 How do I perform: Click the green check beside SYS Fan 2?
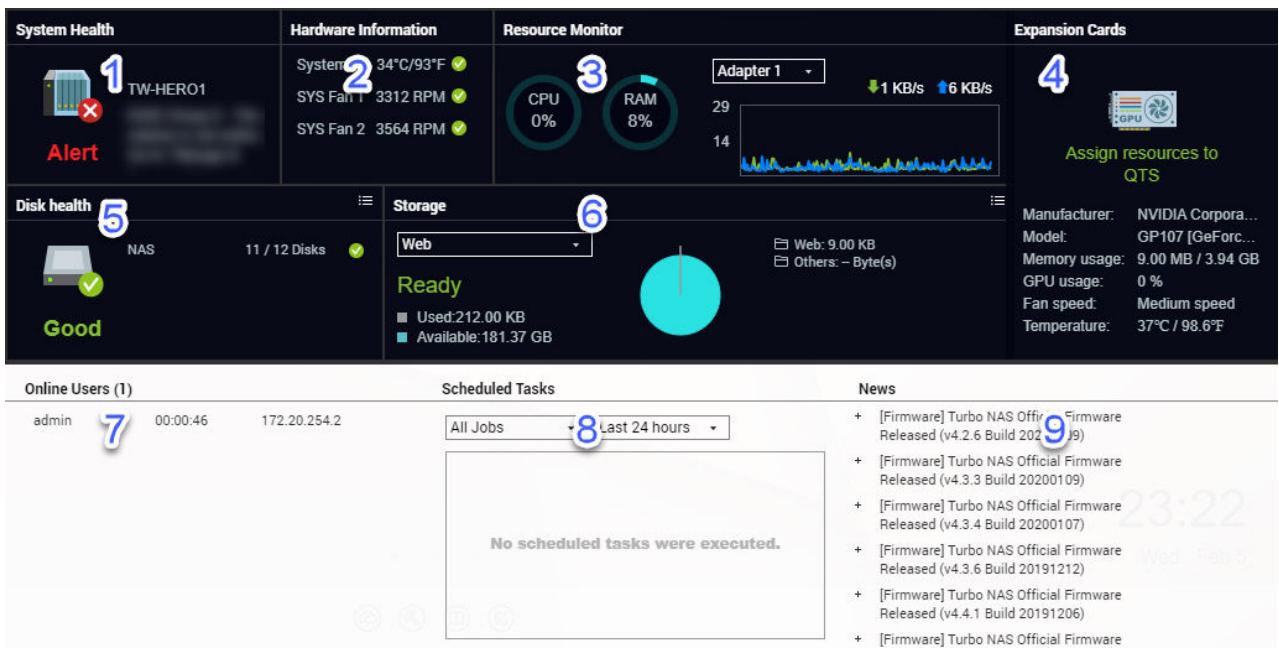tap(460, 130)
